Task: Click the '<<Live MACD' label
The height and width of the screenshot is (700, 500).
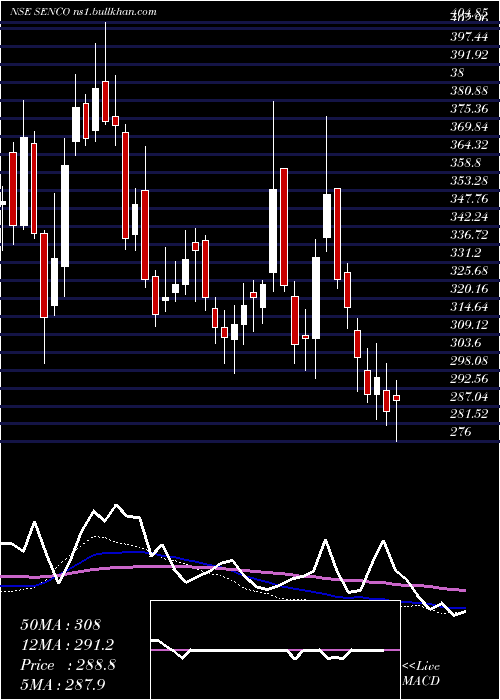Action: tap(421, 674)
